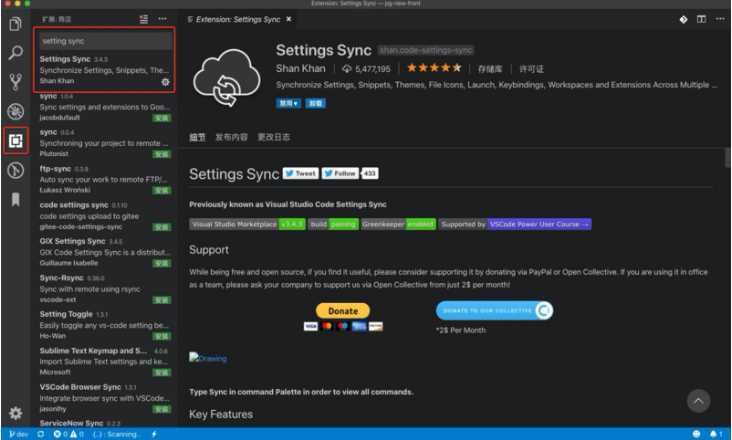This screenshot has width=732, height=440.
Task: Select the Setting Toggle extension result
Action: [105, 325]
